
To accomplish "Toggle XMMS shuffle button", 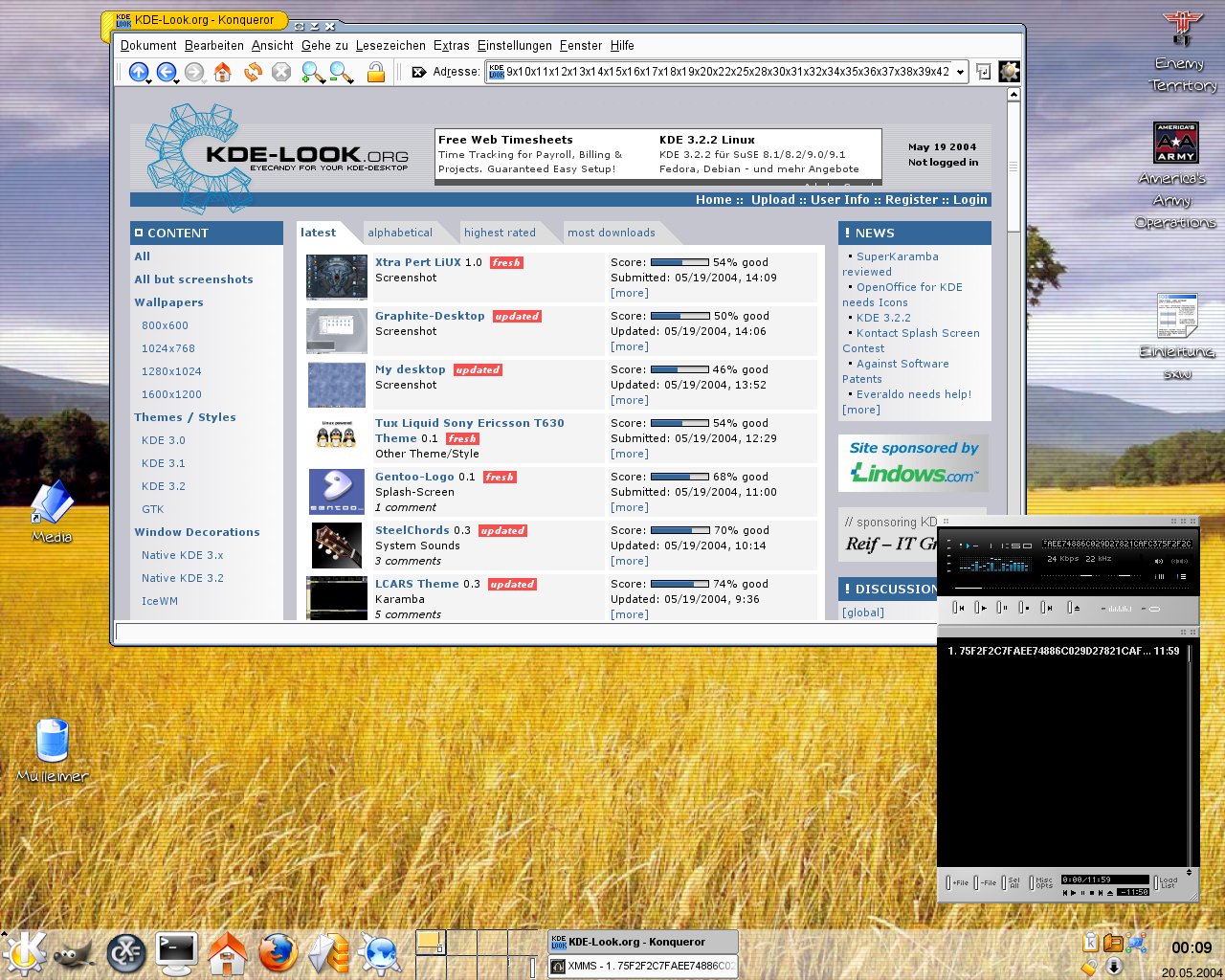I will [1117, 609].
